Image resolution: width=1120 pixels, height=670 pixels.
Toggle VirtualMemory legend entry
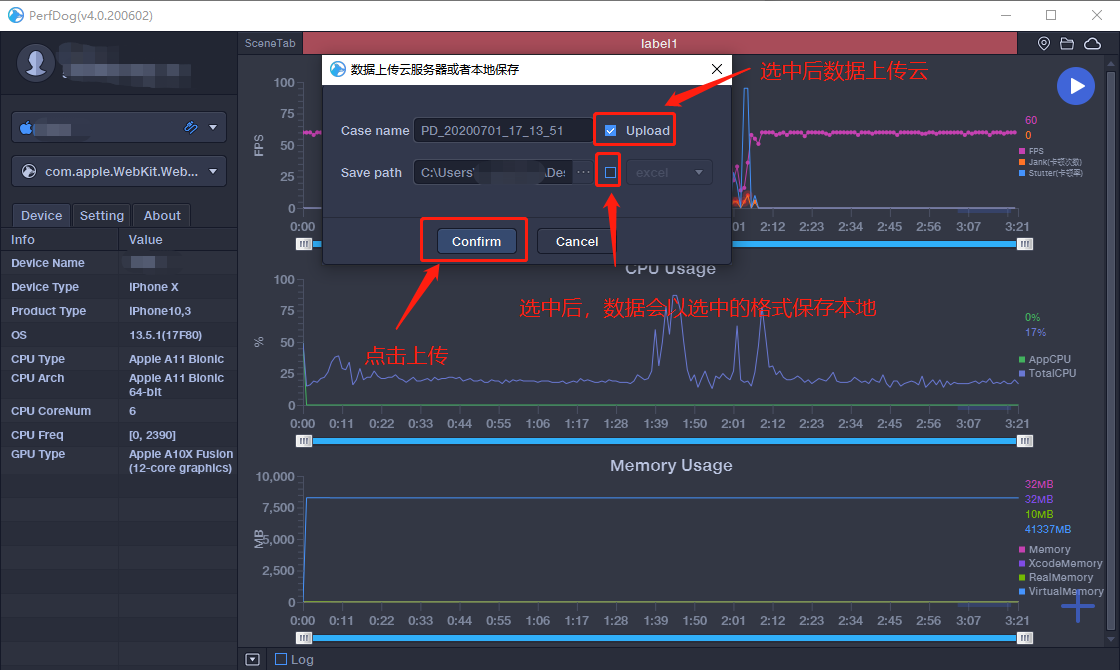[1061, 591]
